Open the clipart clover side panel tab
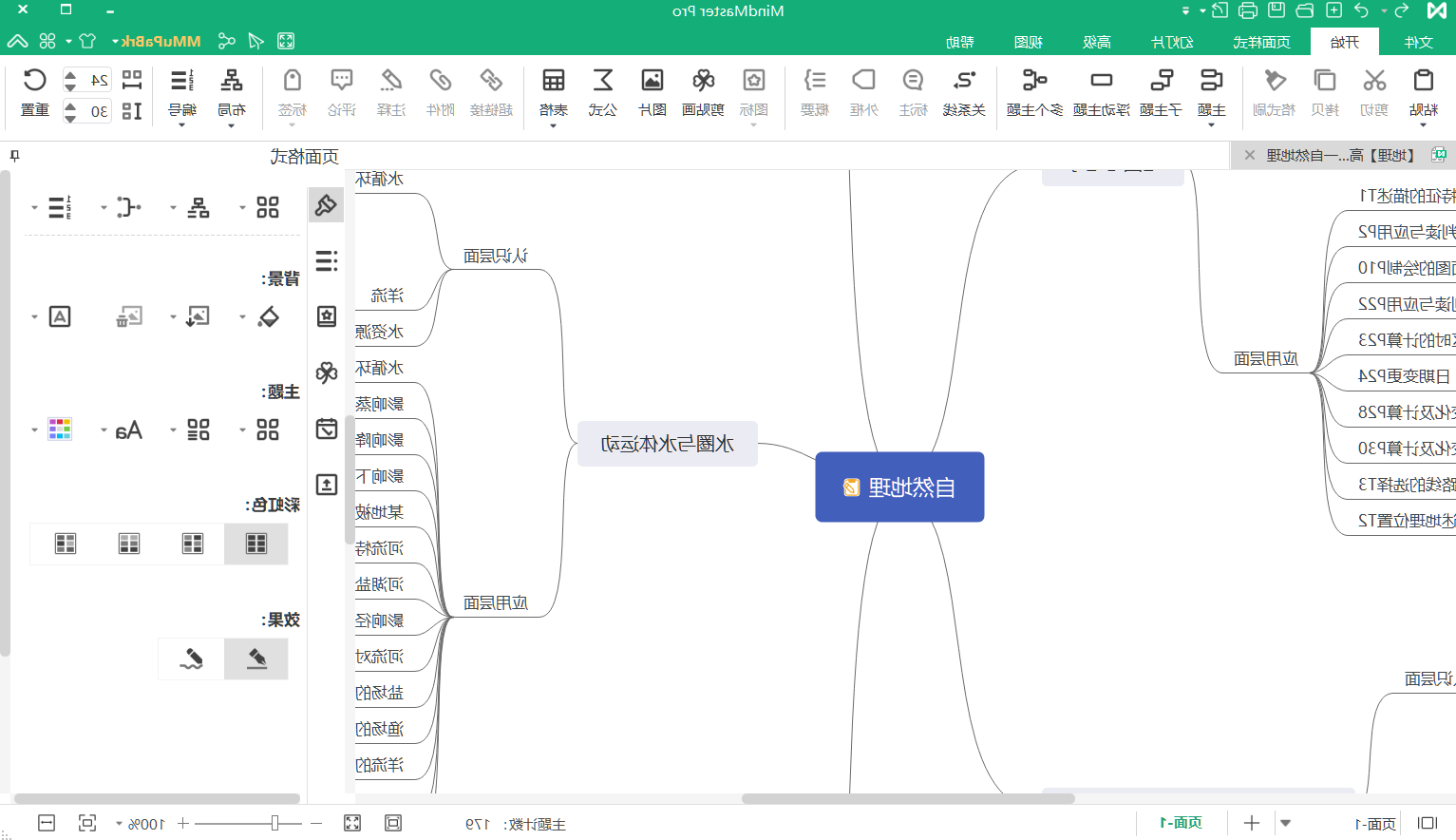Image resolution: width=1456 pixels, height=840 pixels. tap(326, 372)
